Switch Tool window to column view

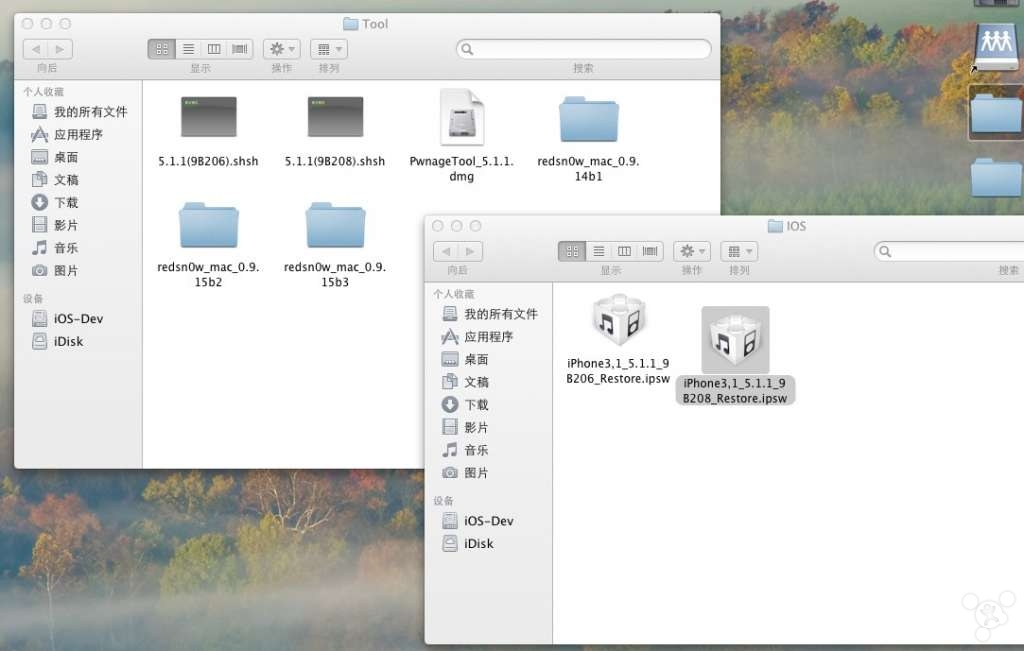point(214,49)
